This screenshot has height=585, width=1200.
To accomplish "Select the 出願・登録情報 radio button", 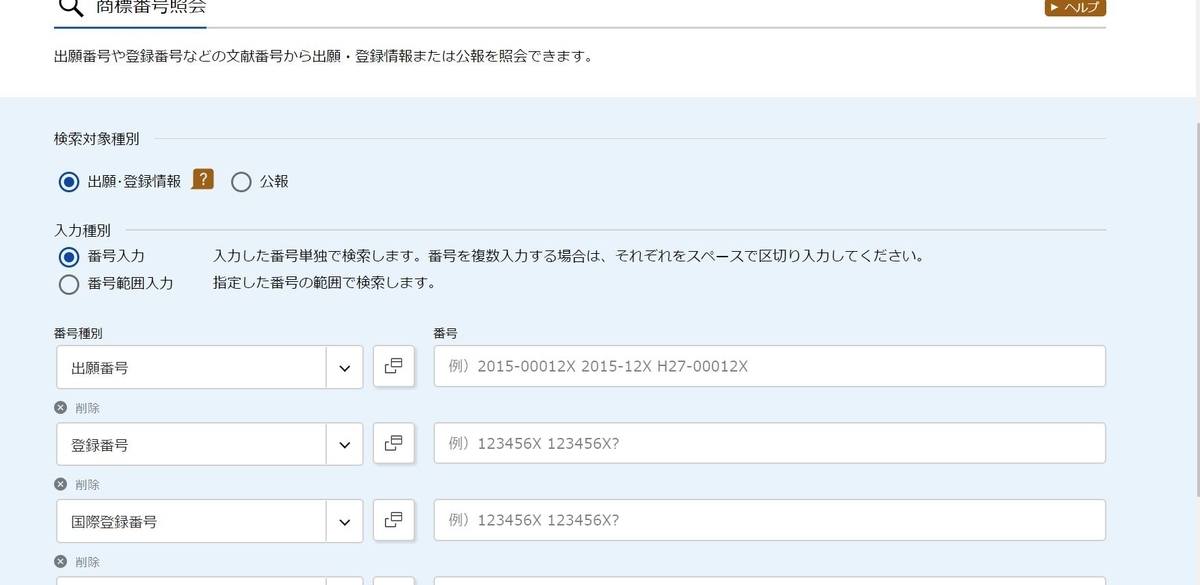I will (x=69, y=182).
